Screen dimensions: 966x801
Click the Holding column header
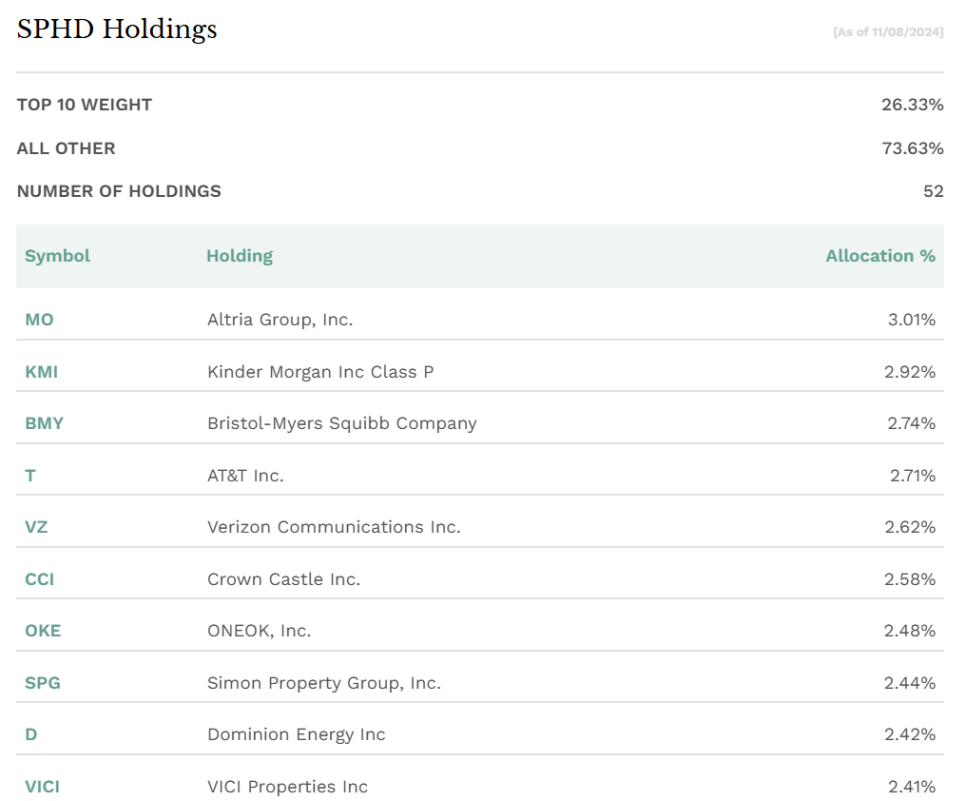(x=240, y=256)
